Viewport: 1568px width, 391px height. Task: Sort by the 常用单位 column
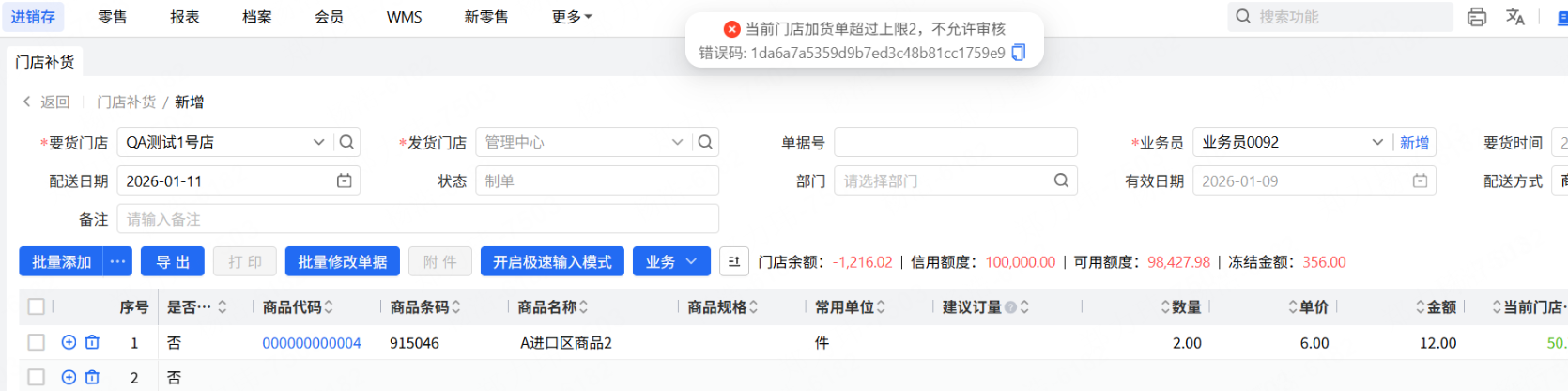881,306
